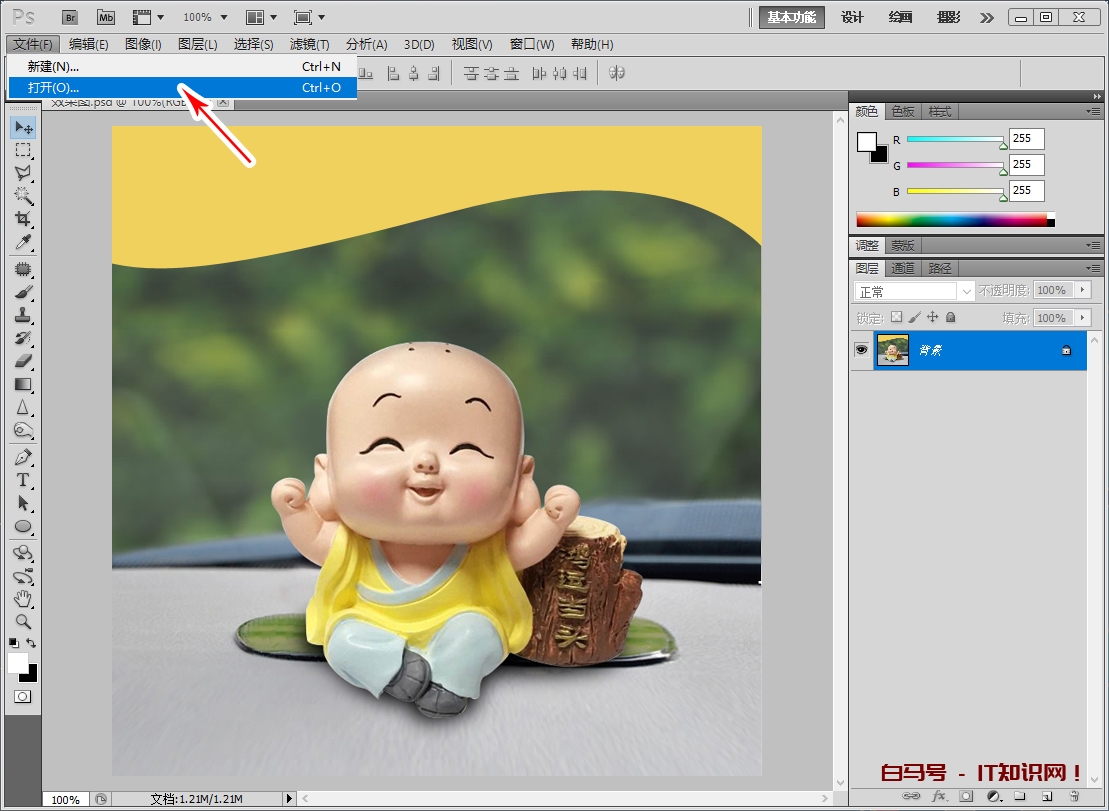This screenshot has height=811, width=1109.
Task: Select the Rectangular Marquee tool
Action: pos(23,151)
